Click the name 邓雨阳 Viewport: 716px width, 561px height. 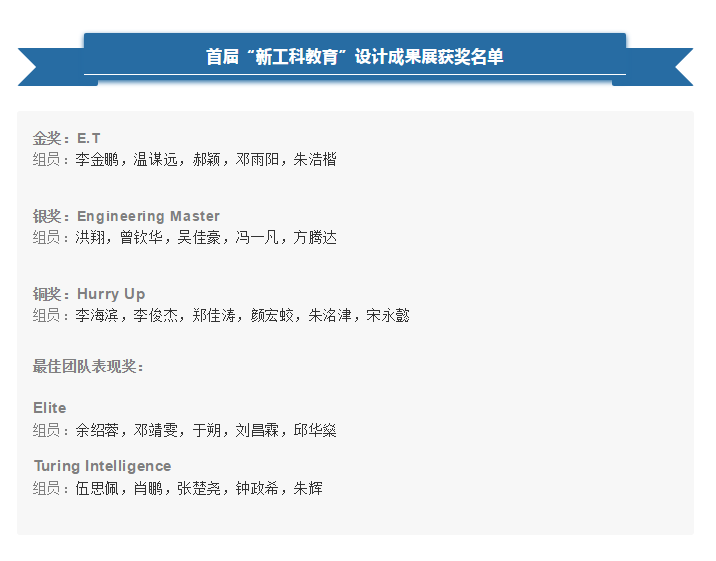(x=257, y=159)
